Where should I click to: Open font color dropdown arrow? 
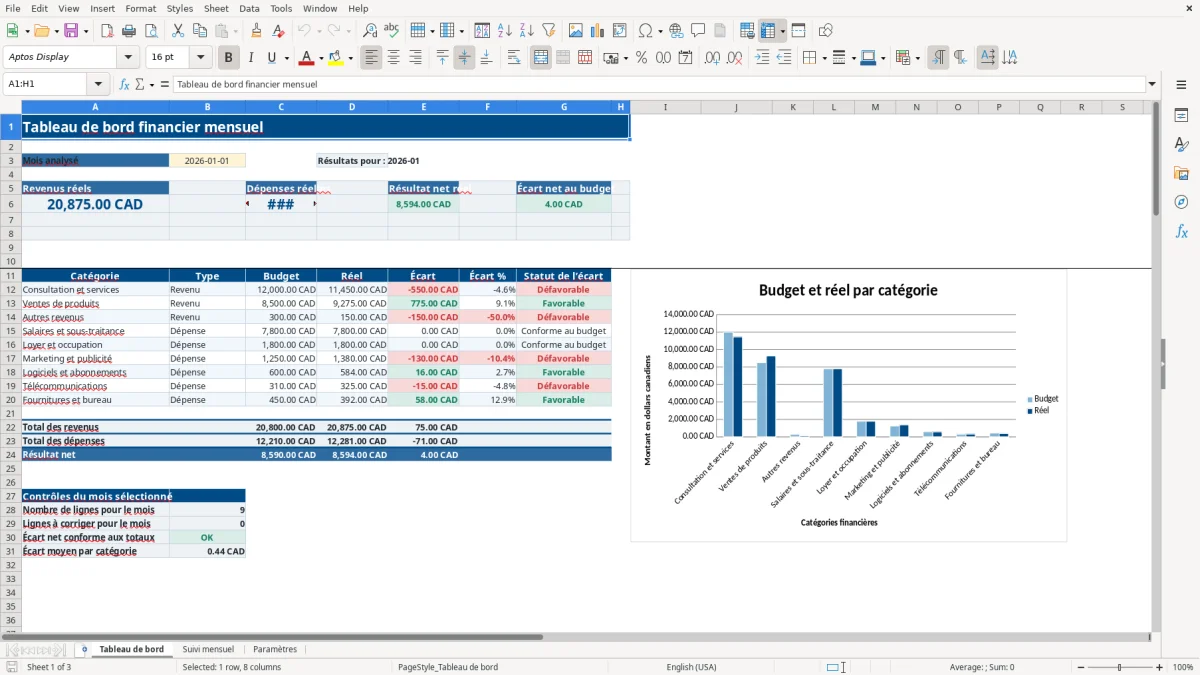[320, 58]
